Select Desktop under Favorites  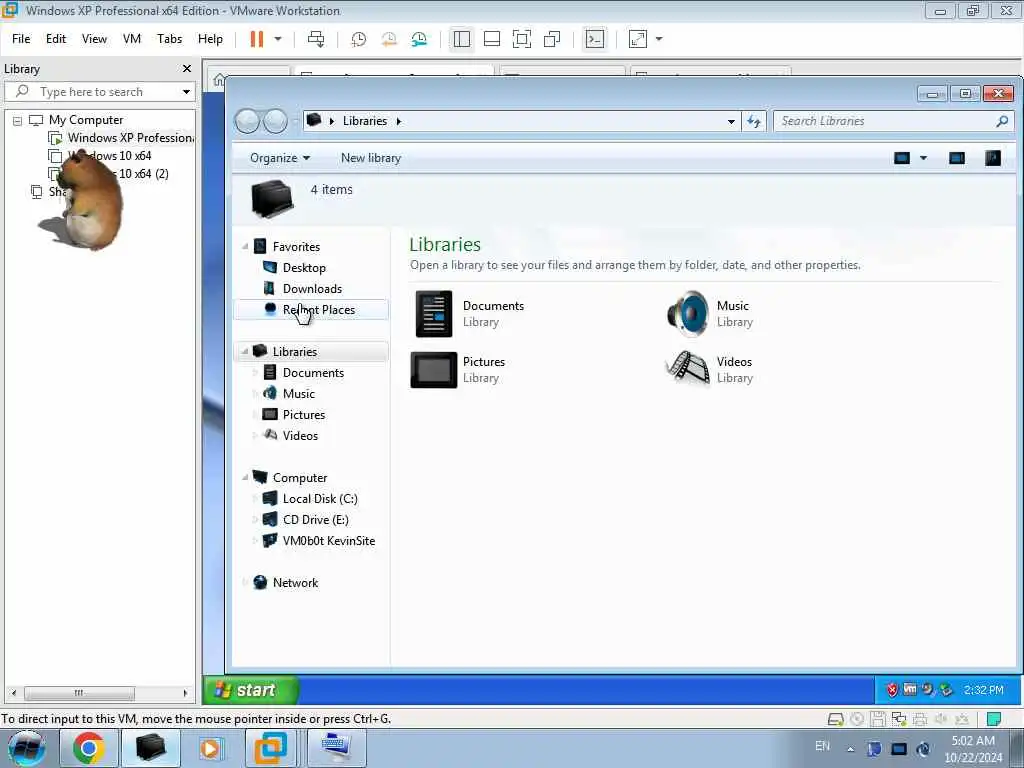coord(304,268)
